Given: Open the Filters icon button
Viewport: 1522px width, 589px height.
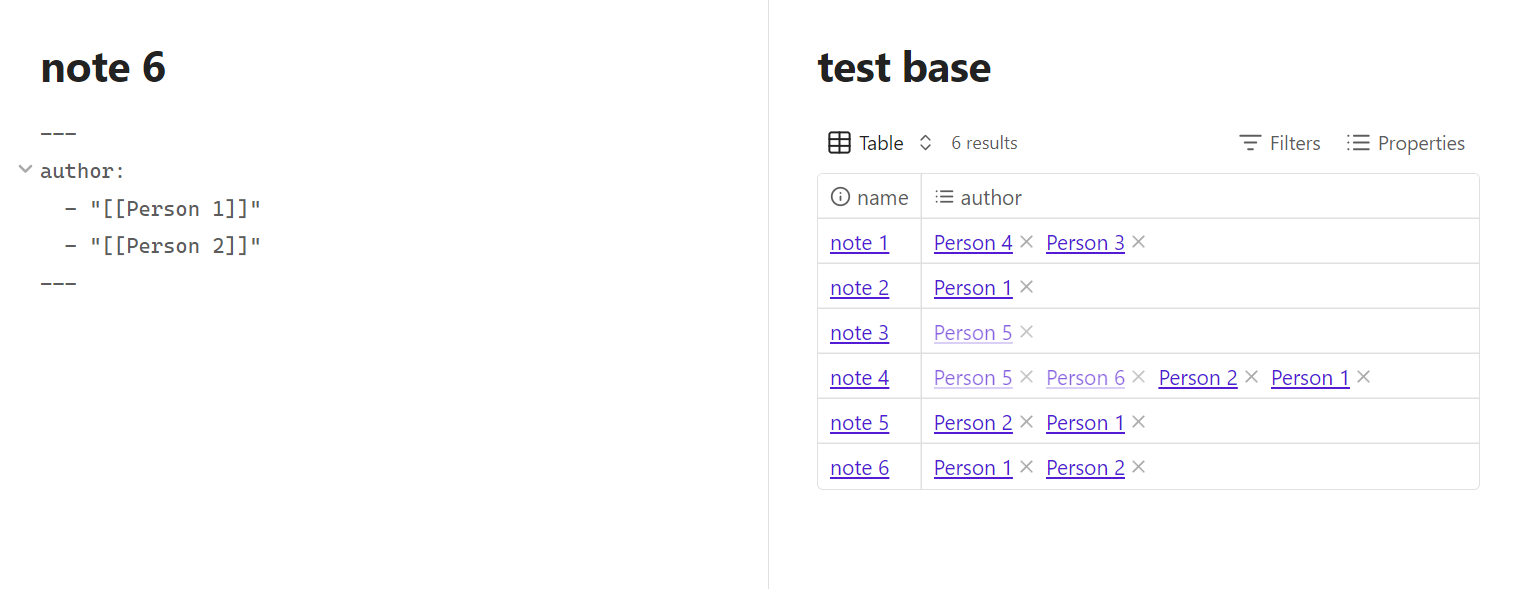Looking at the screenshot, I should (x=1250, y=143).
